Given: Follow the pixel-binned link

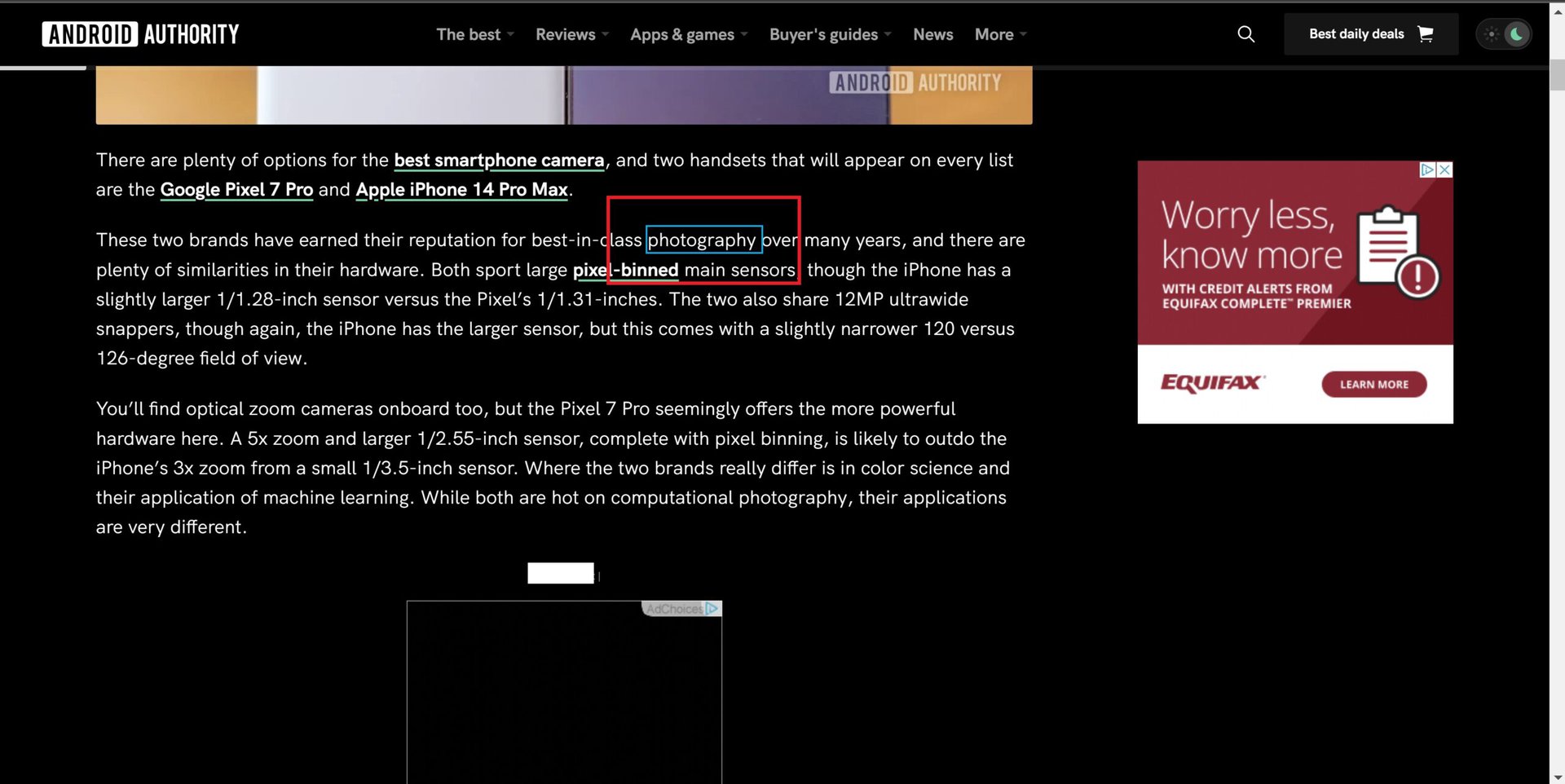Looking at the screenshot, I should pos(625,270).
